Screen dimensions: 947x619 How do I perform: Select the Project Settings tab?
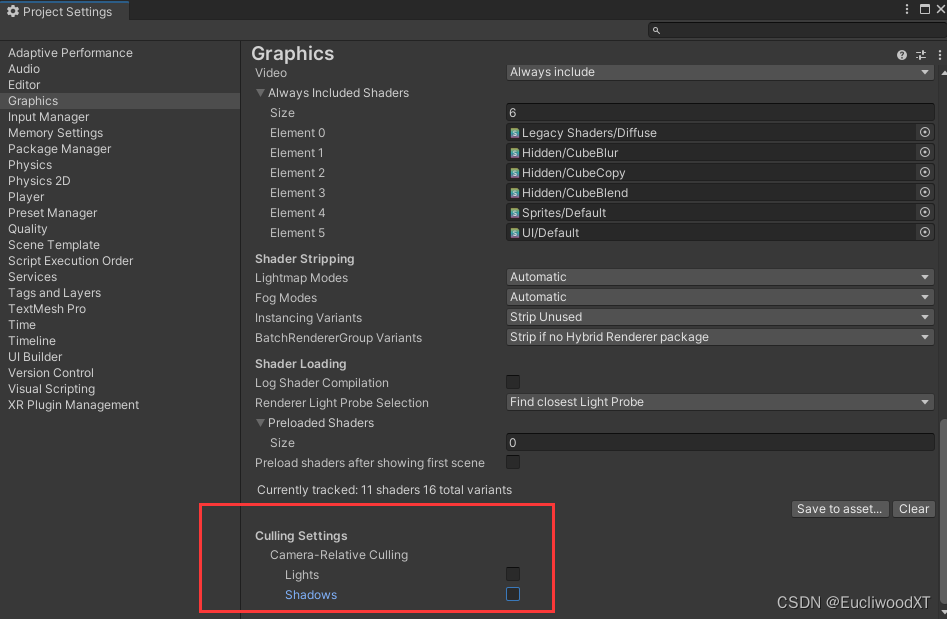pos(64,11)
